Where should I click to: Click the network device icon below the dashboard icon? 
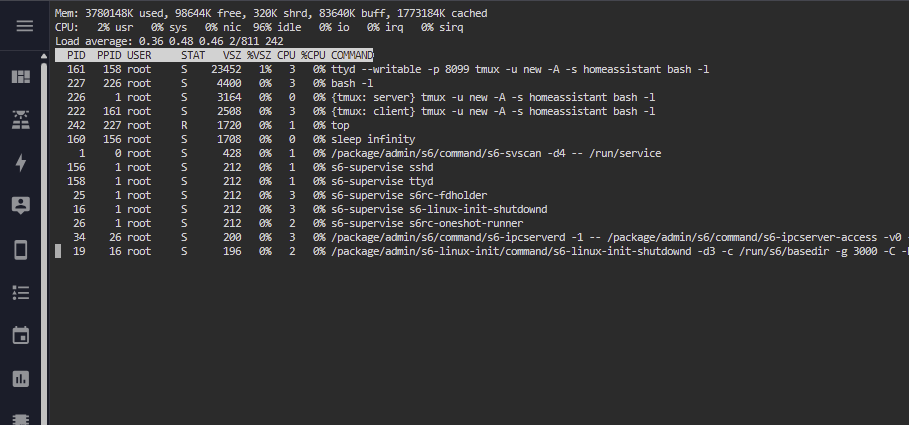[20, 120]
